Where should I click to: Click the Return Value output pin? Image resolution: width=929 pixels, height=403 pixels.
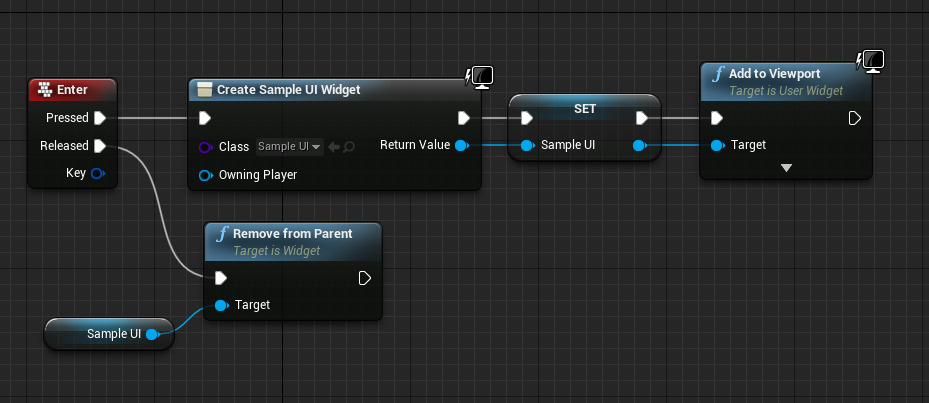[x=462, y=145]
